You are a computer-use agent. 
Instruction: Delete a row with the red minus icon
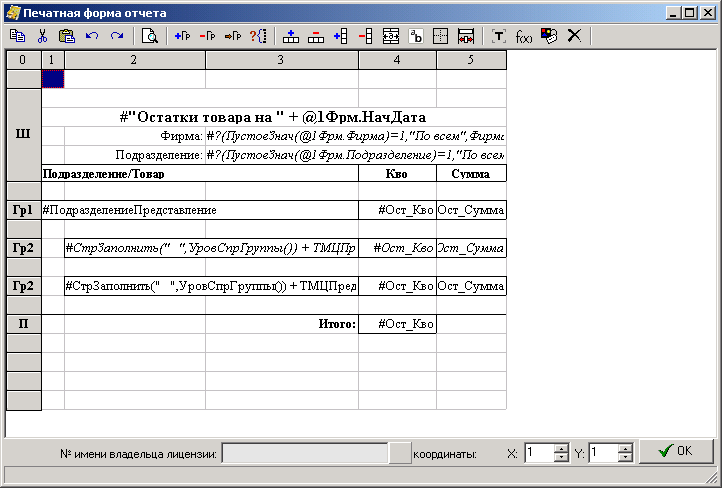click(316, 36)
